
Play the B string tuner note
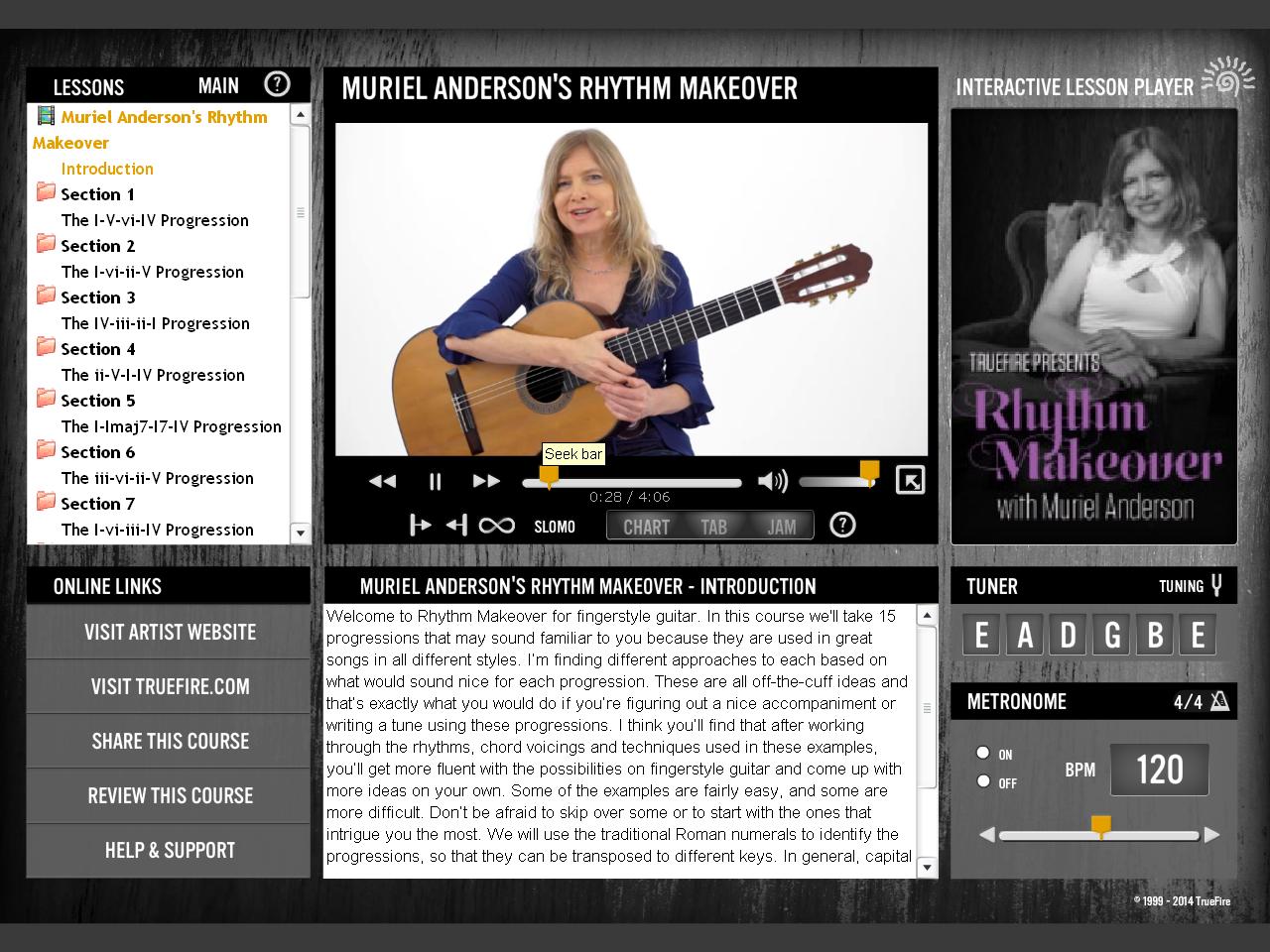tap(1155, 635)
